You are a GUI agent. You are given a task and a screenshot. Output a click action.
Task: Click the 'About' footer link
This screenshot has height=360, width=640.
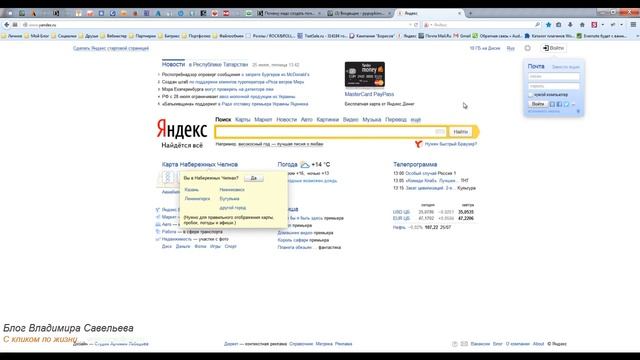point(538,344)
